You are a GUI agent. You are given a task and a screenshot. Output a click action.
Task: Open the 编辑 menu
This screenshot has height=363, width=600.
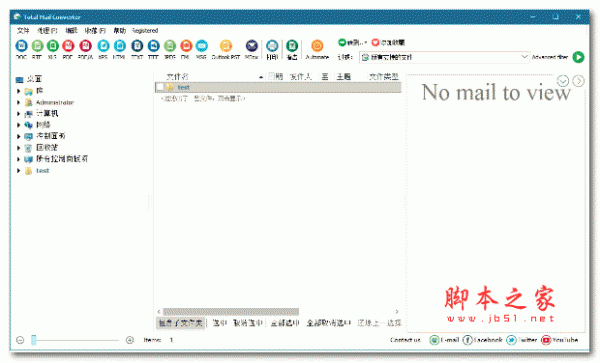71,31
